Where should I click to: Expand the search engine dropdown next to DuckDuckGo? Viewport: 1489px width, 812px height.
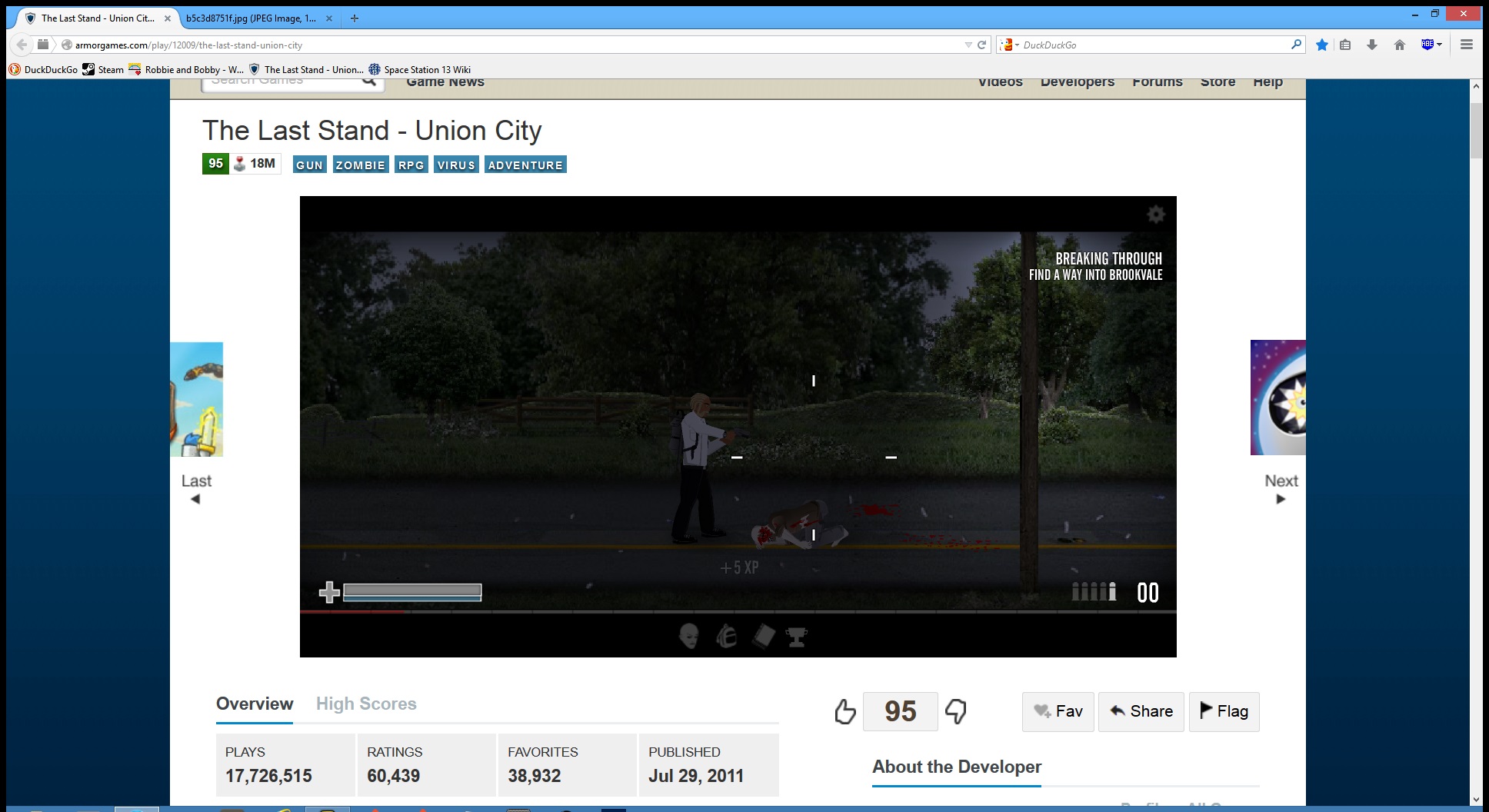tap(1010, 45)
